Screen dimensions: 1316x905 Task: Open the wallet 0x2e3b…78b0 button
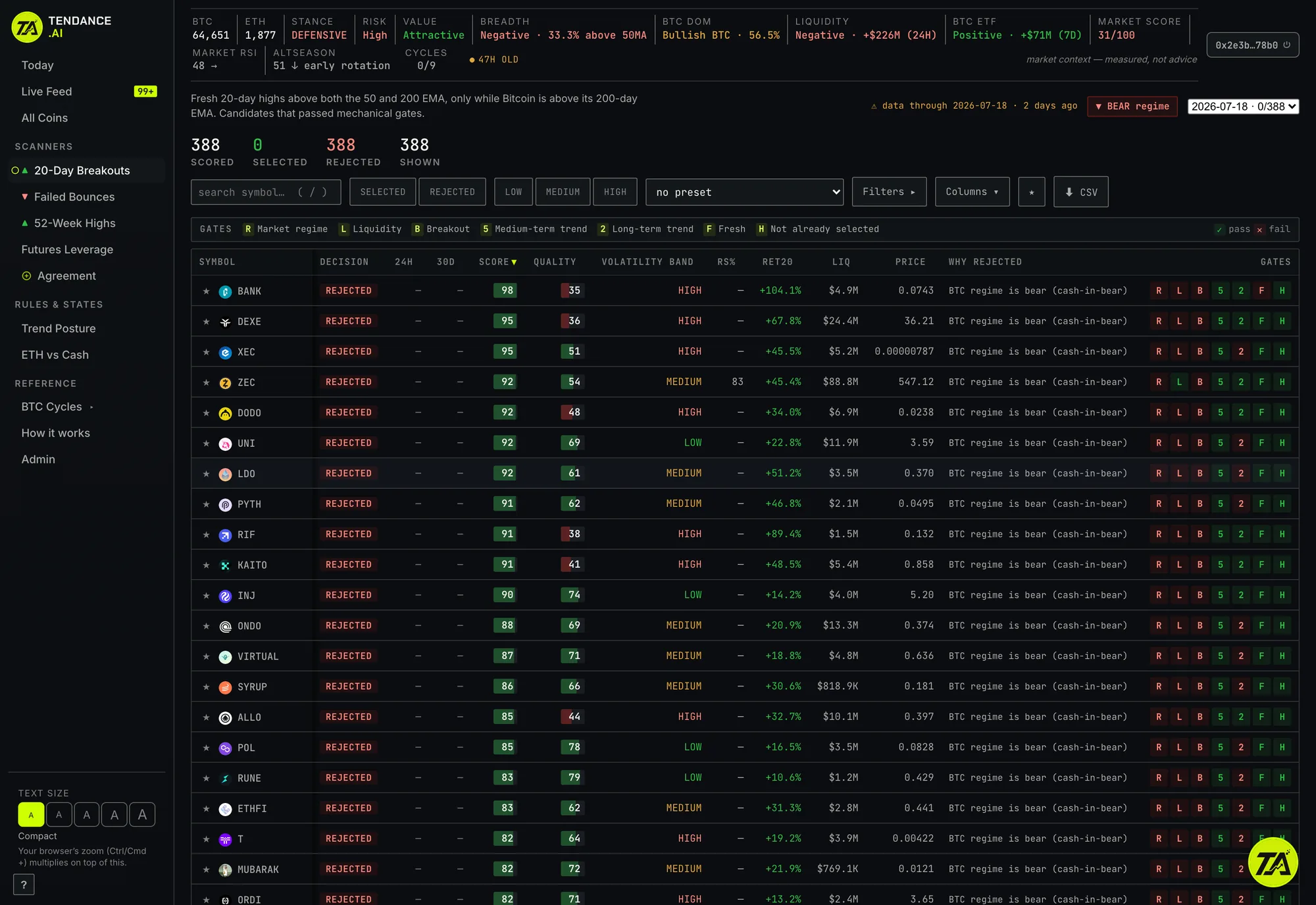1253,45
